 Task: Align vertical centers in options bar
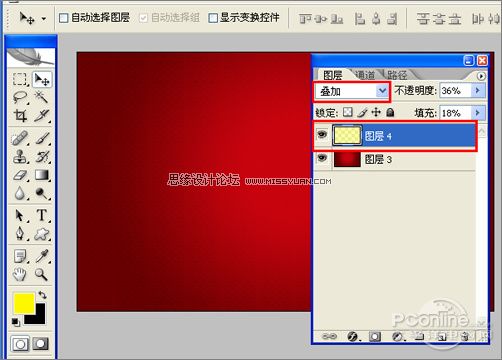321,19
